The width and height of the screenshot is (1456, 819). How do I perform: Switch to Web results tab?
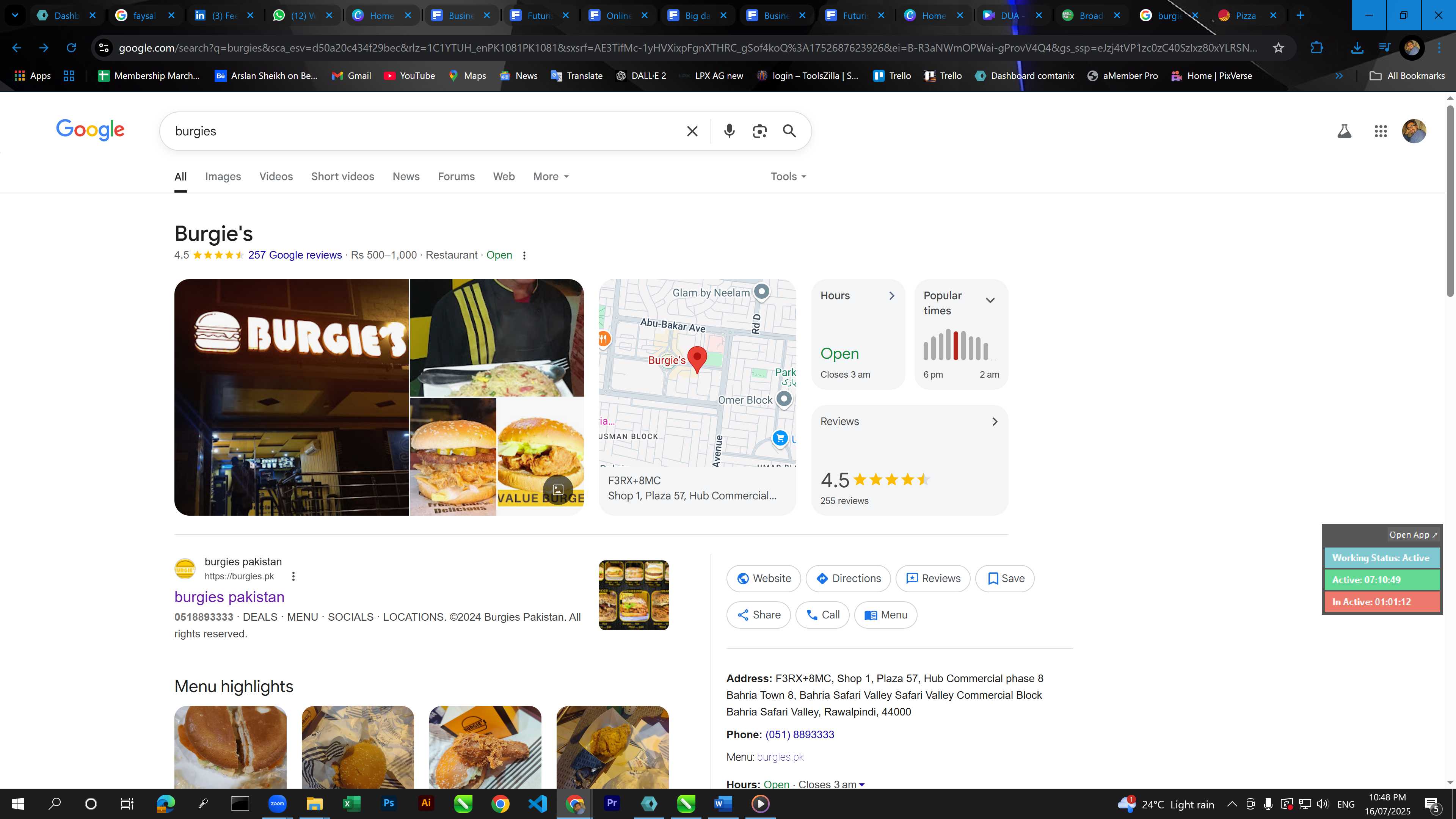[504, 176]
